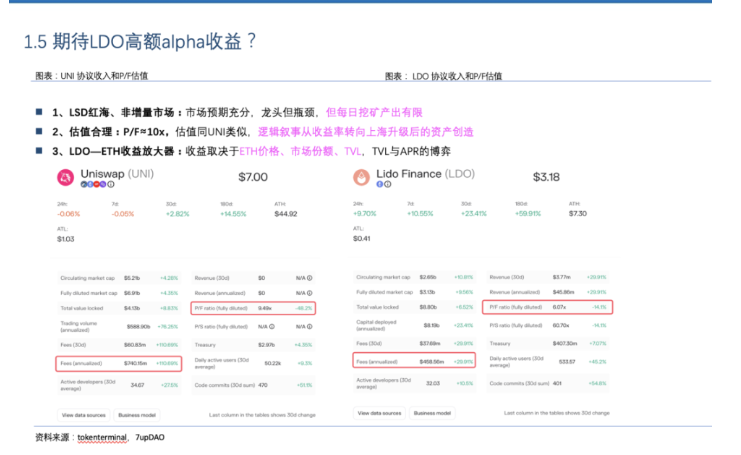Click Lido Daily active users value 533.57
741x455 pixels.
[567, 362]
